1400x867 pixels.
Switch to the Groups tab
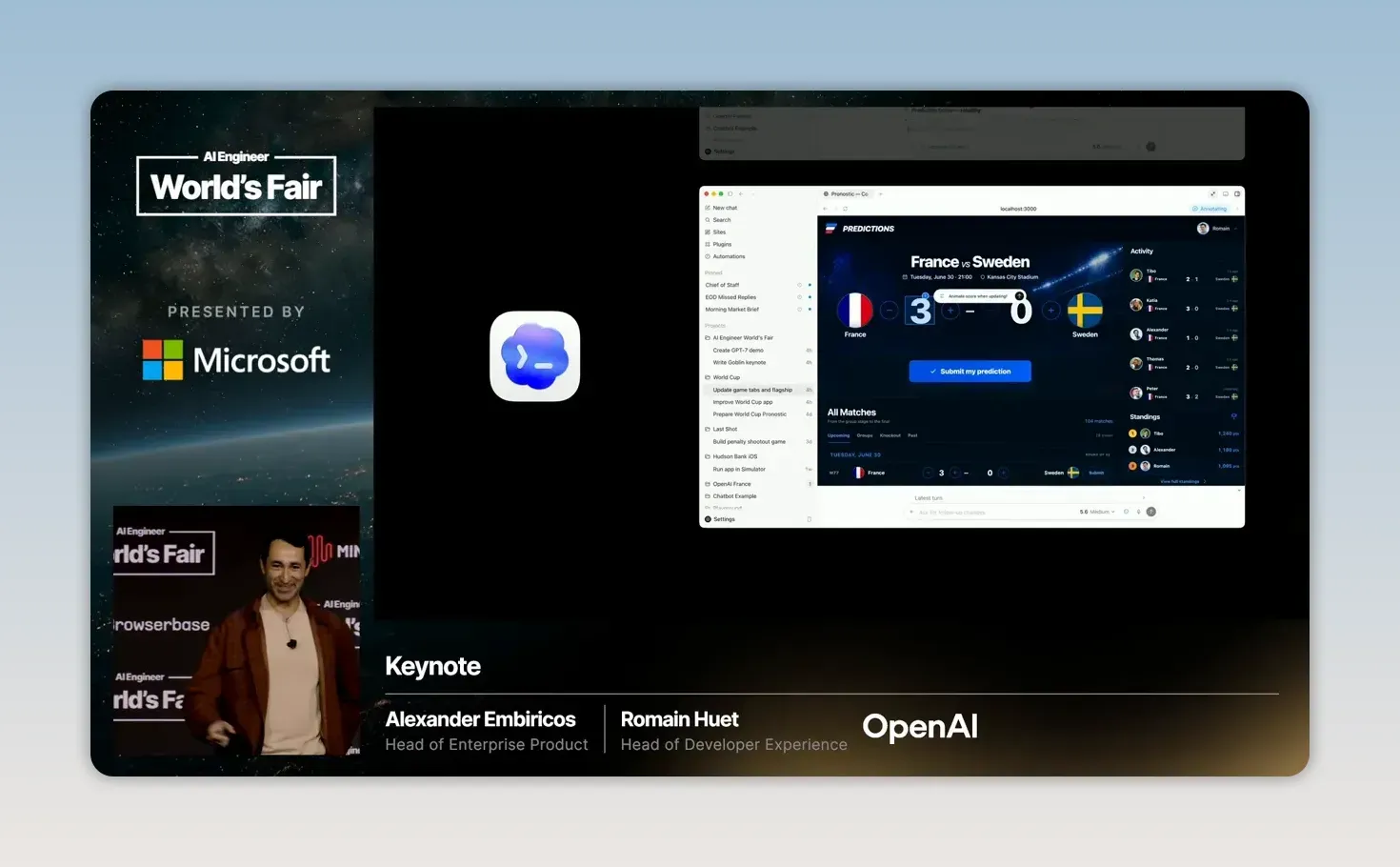coord(865,435)
